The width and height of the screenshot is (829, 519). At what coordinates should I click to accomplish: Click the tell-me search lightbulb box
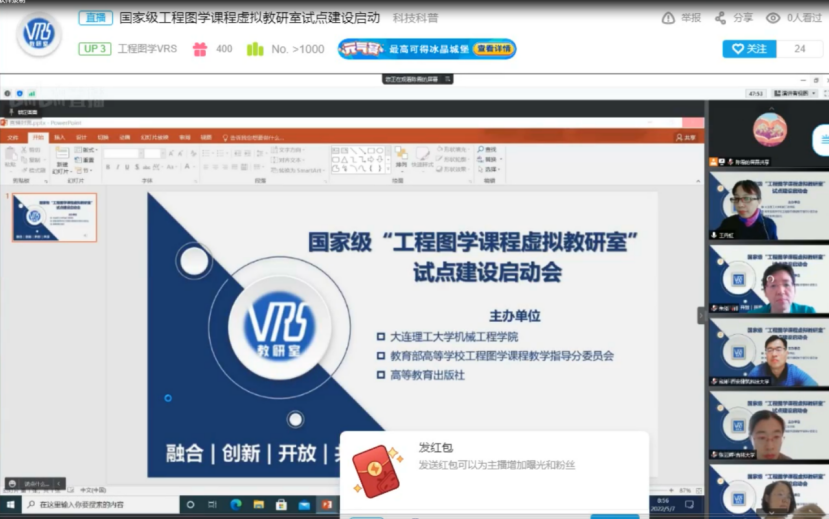pos(253,137)
